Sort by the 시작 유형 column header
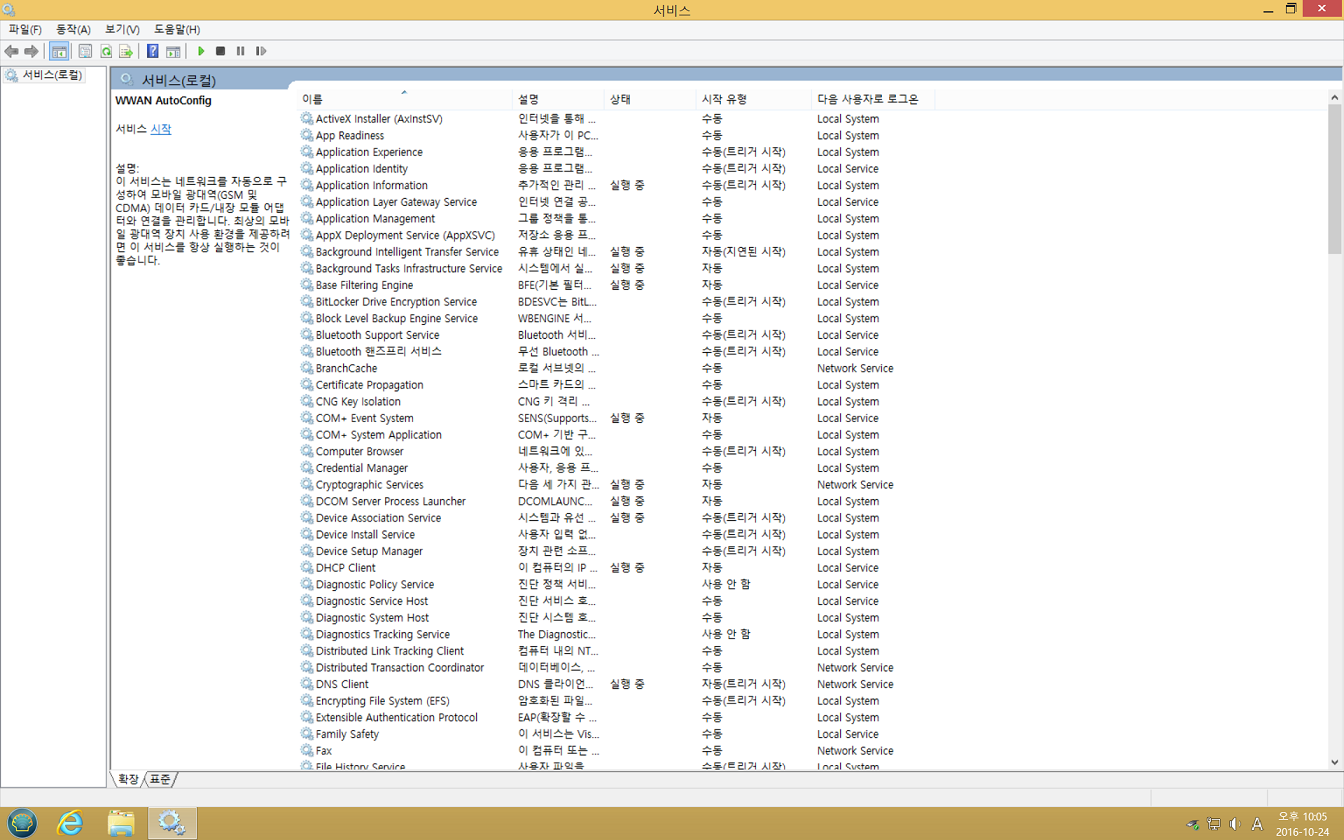The width and height of the screenshot is (1344, 840). (x=753, y=99)
